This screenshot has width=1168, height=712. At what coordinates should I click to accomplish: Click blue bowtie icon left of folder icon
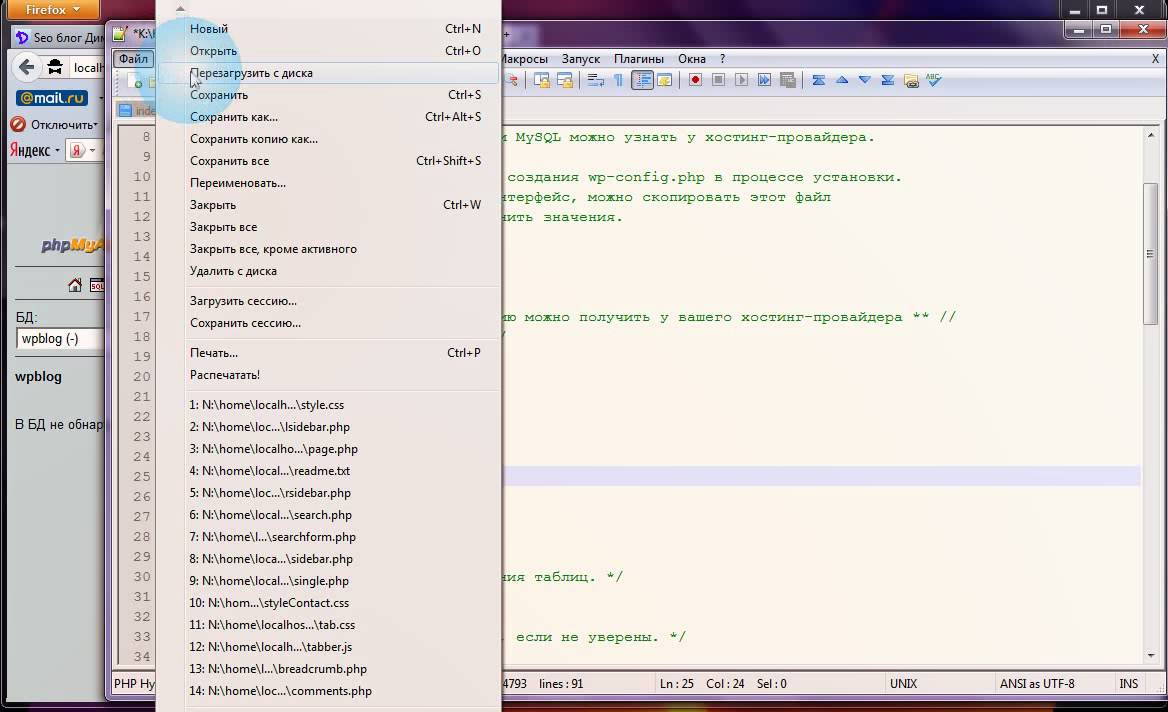tap(888, 80)
